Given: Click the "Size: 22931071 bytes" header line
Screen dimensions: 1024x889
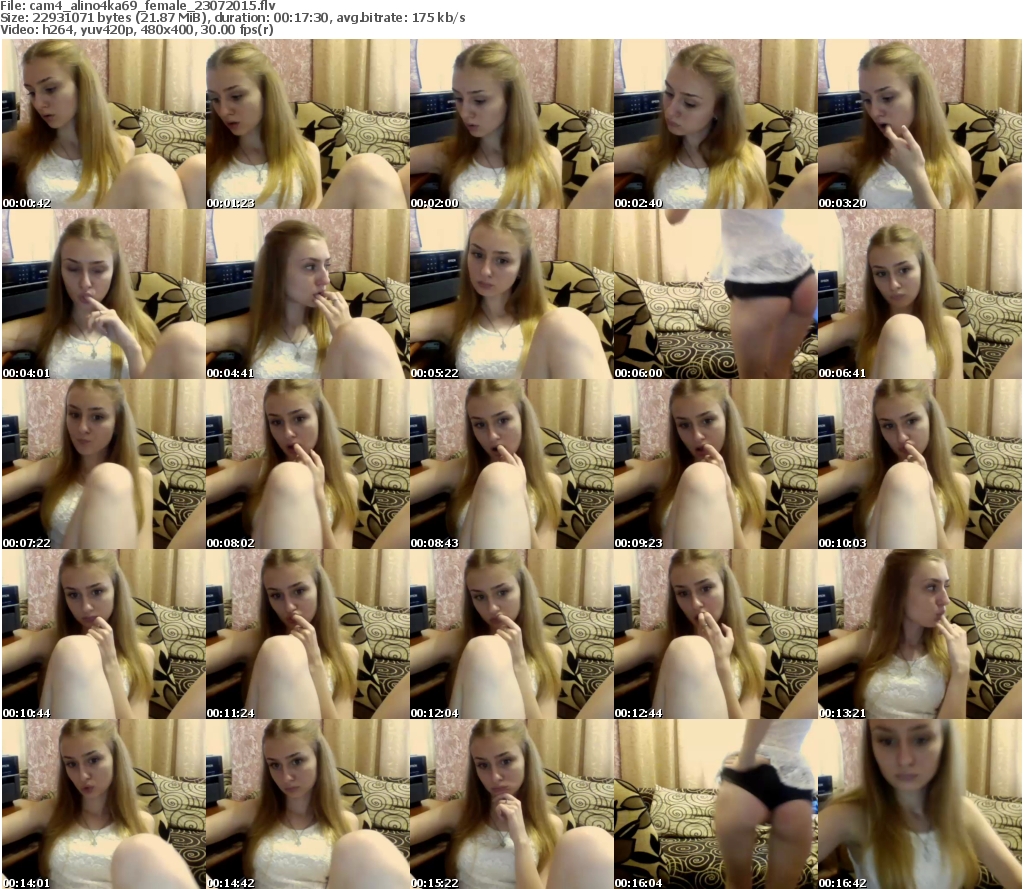Looking at the screenshot, I should point(232,18).
